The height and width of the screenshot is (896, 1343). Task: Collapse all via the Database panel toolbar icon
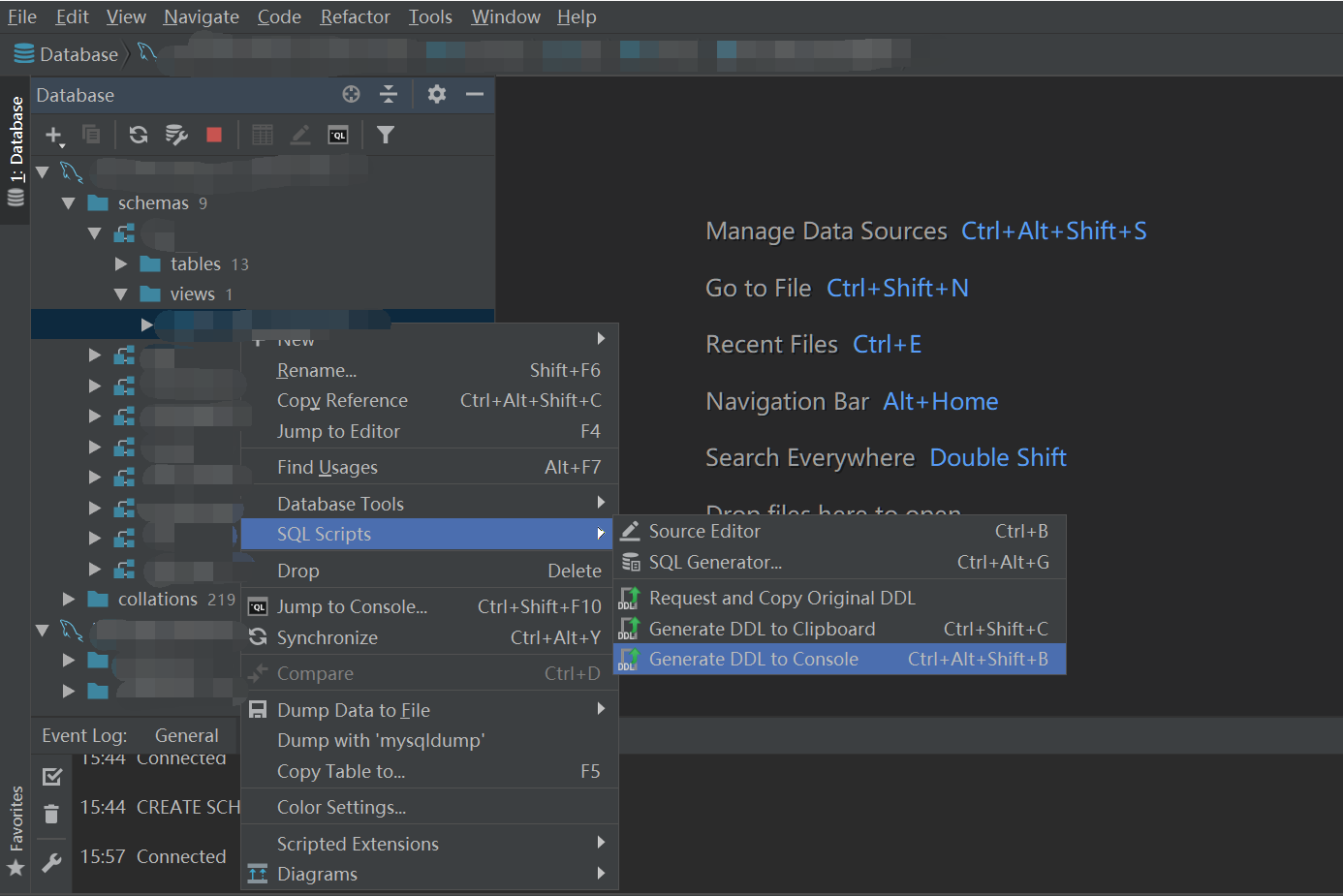389,94
